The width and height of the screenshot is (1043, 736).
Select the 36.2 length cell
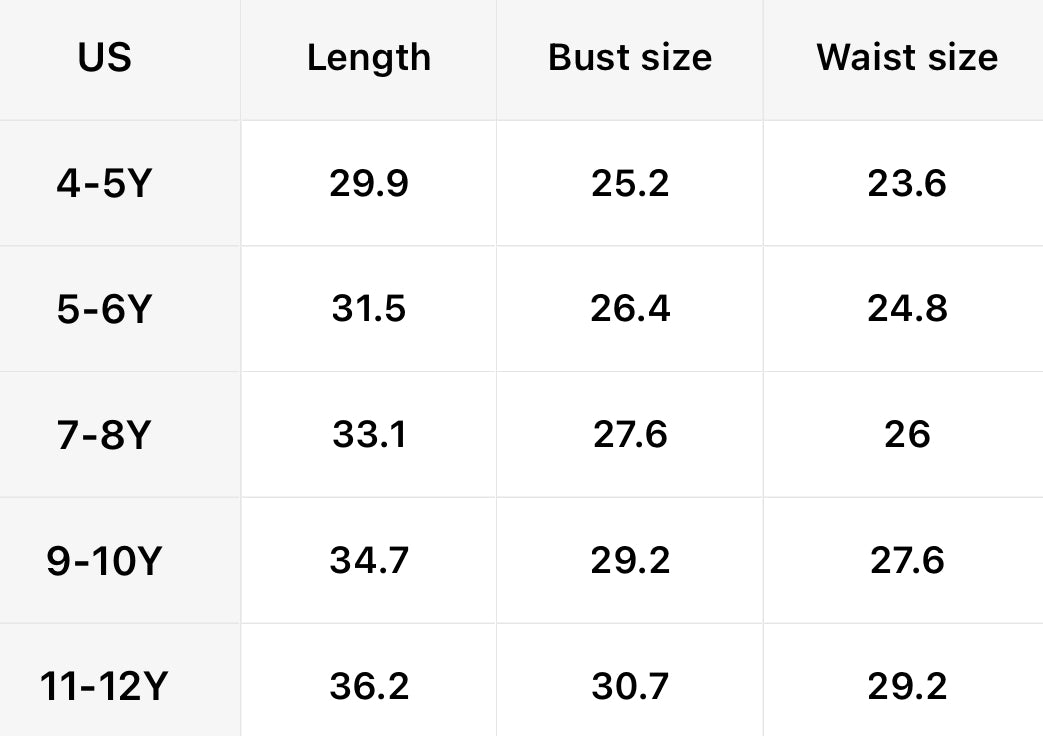pyautogui.click(x=368, y=687)
